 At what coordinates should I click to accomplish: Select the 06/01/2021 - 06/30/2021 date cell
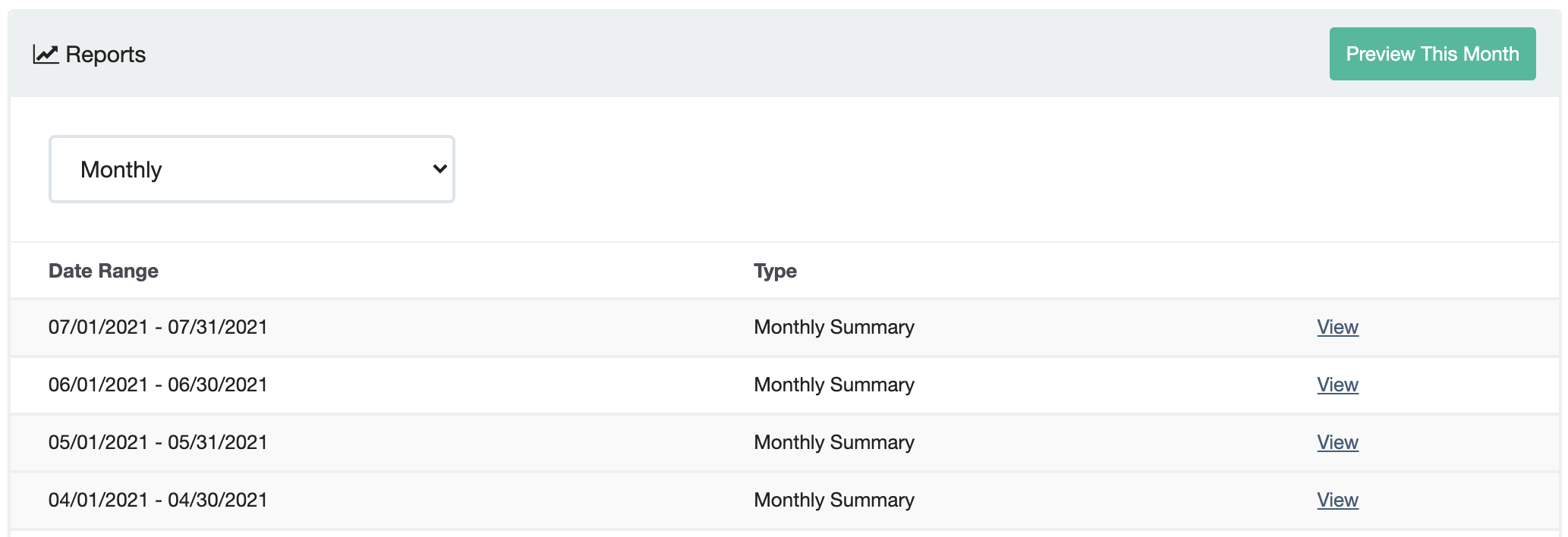click(x=158, y=385)
